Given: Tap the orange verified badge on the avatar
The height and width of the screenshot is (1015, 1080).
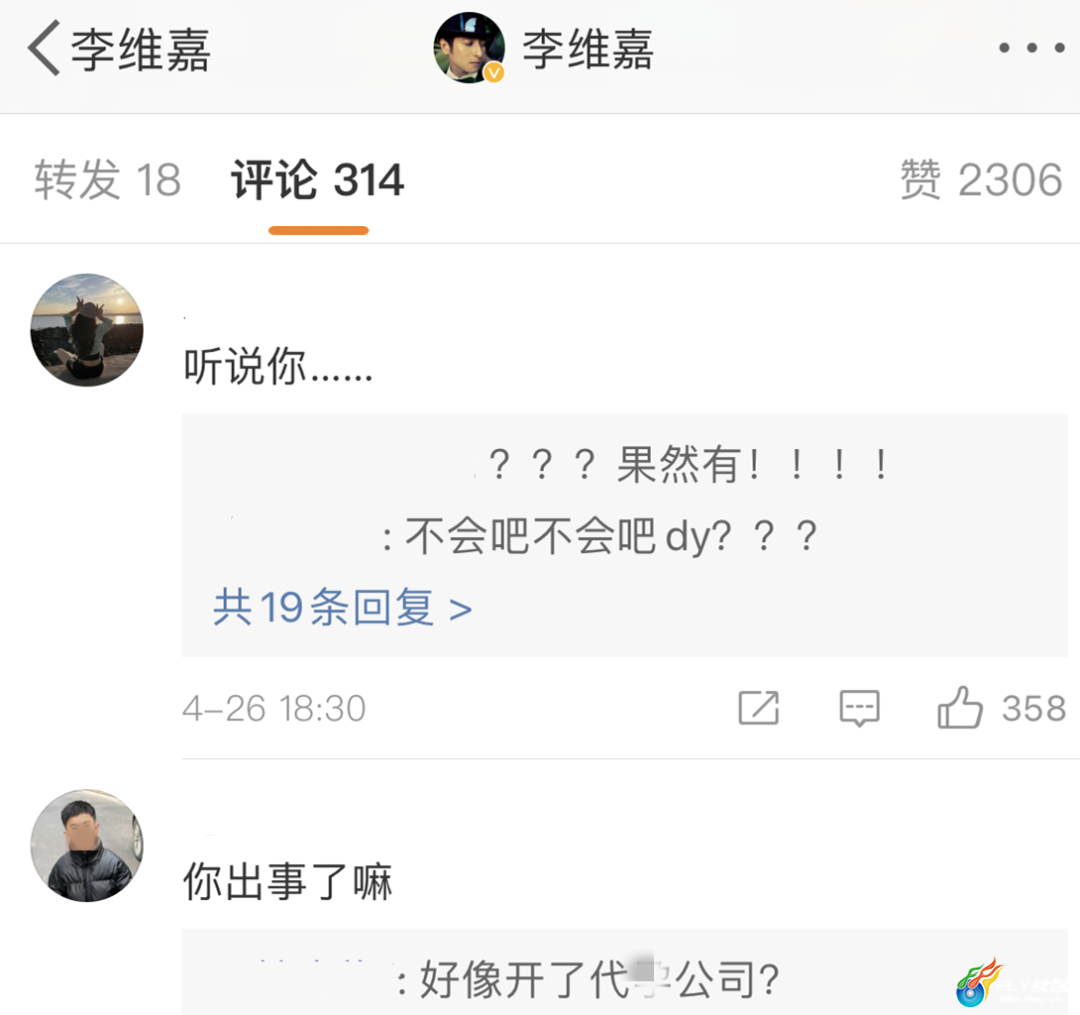Looking at the screenshot, I should click(x=494, y=72).
